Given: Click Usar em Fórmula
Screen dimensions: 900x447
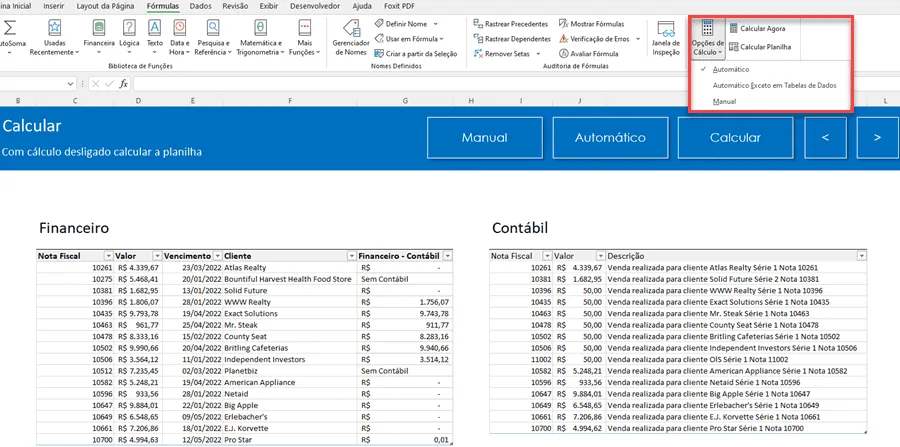Looking at the screenshot, I should pyautogui.click(x=409, y=38).
